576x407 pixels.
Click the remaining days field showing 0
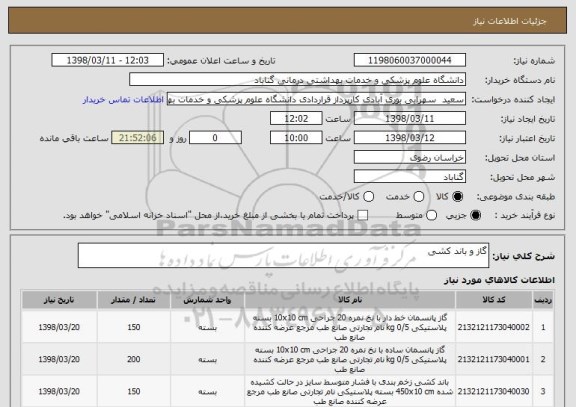(x=215, y=138)
